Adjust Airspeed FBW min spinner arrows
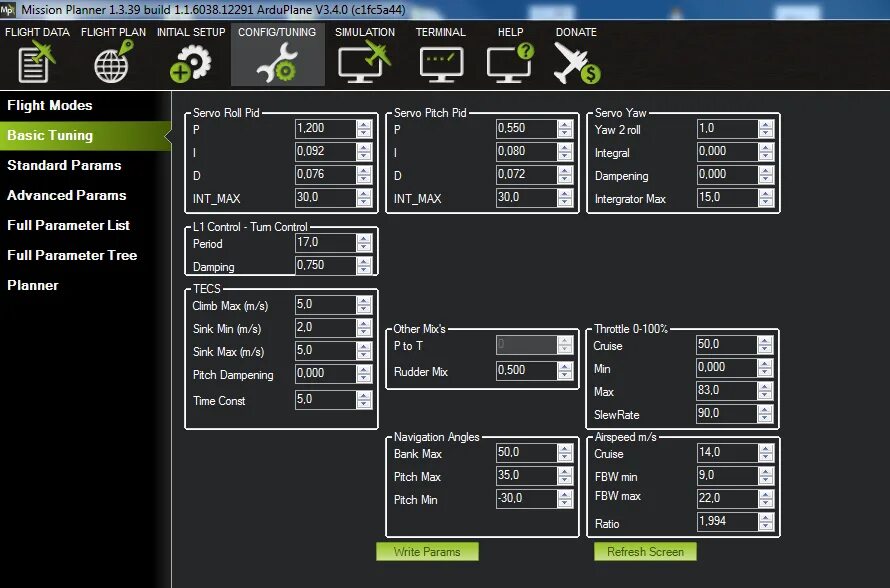Image resolution: width=890 pixels, height=588 pixels. tap(766, 476)
